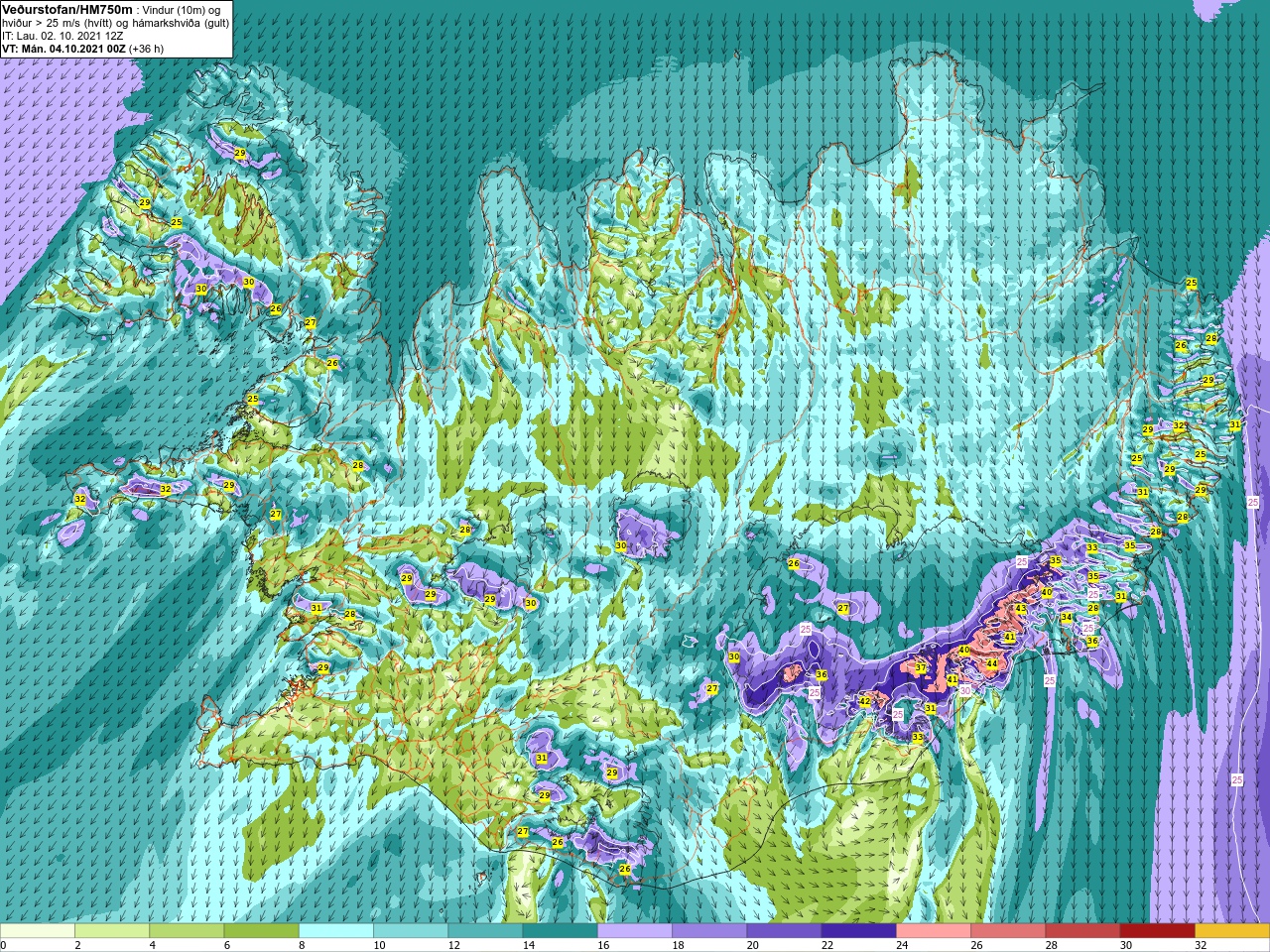The height and width of the screenshot is (952, 1270).
Task: Click the white-boxed "30" contour label
Action: (964, 690)
